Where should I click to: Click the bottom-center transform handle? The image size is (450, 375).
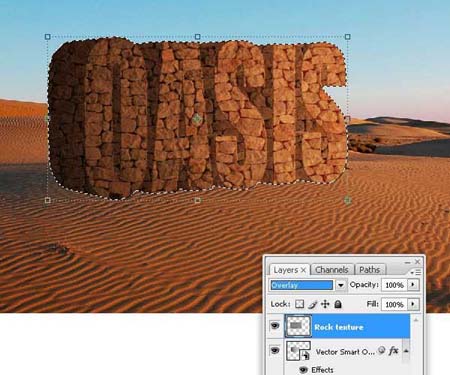[197, 200]
